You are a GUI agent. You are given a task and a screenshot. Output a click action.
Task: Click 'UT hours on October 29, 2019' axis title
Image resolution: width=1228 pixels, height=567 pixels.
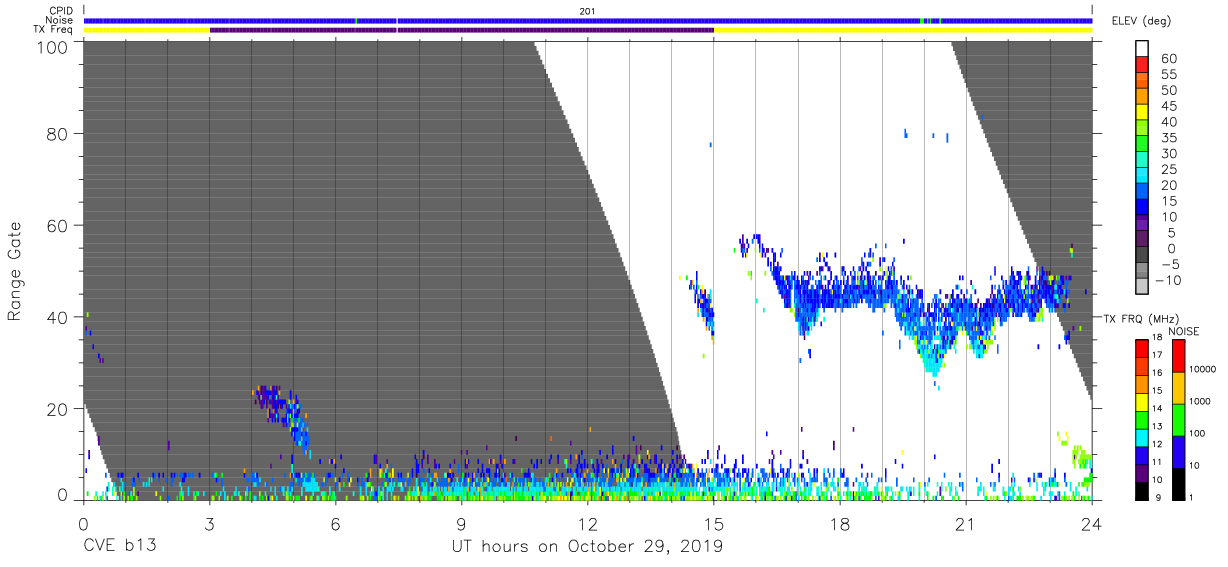pos(588,547)
